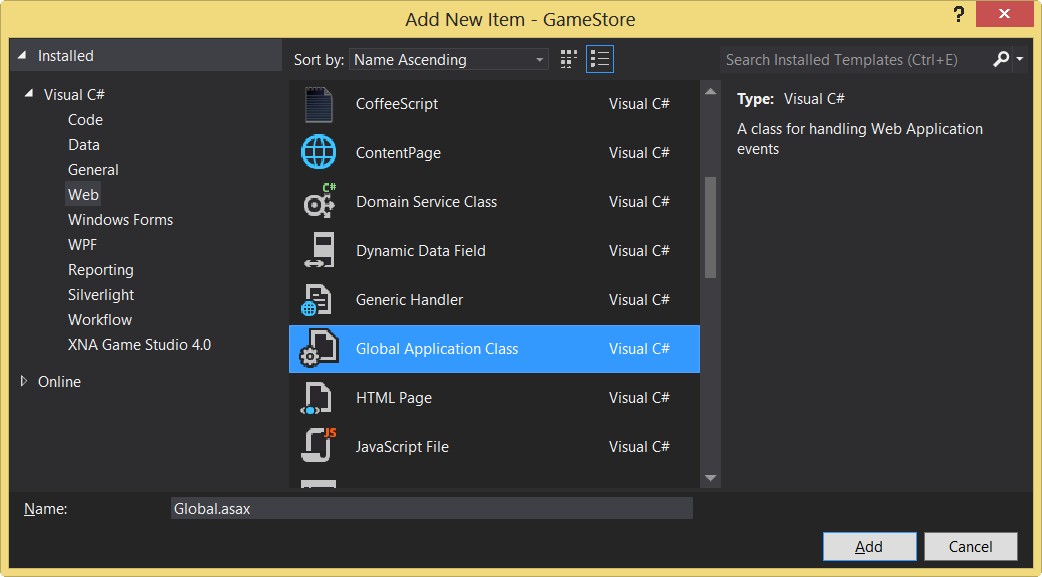Viewport: 1042px width, 577px height.
Task: Click the Domain Service Class icon
Action: (x=320, y=201)
